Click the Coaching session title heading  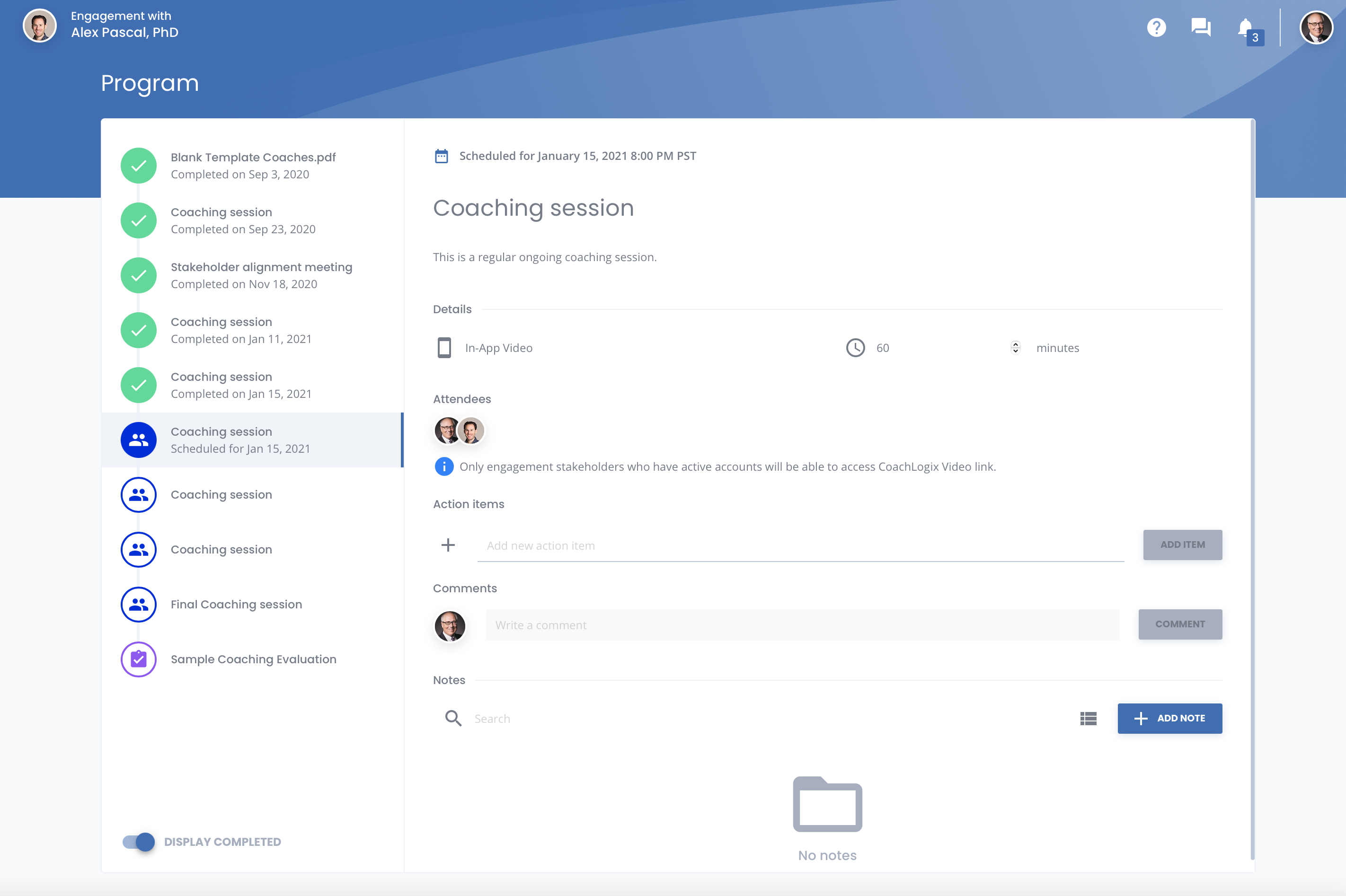[533, 207]
